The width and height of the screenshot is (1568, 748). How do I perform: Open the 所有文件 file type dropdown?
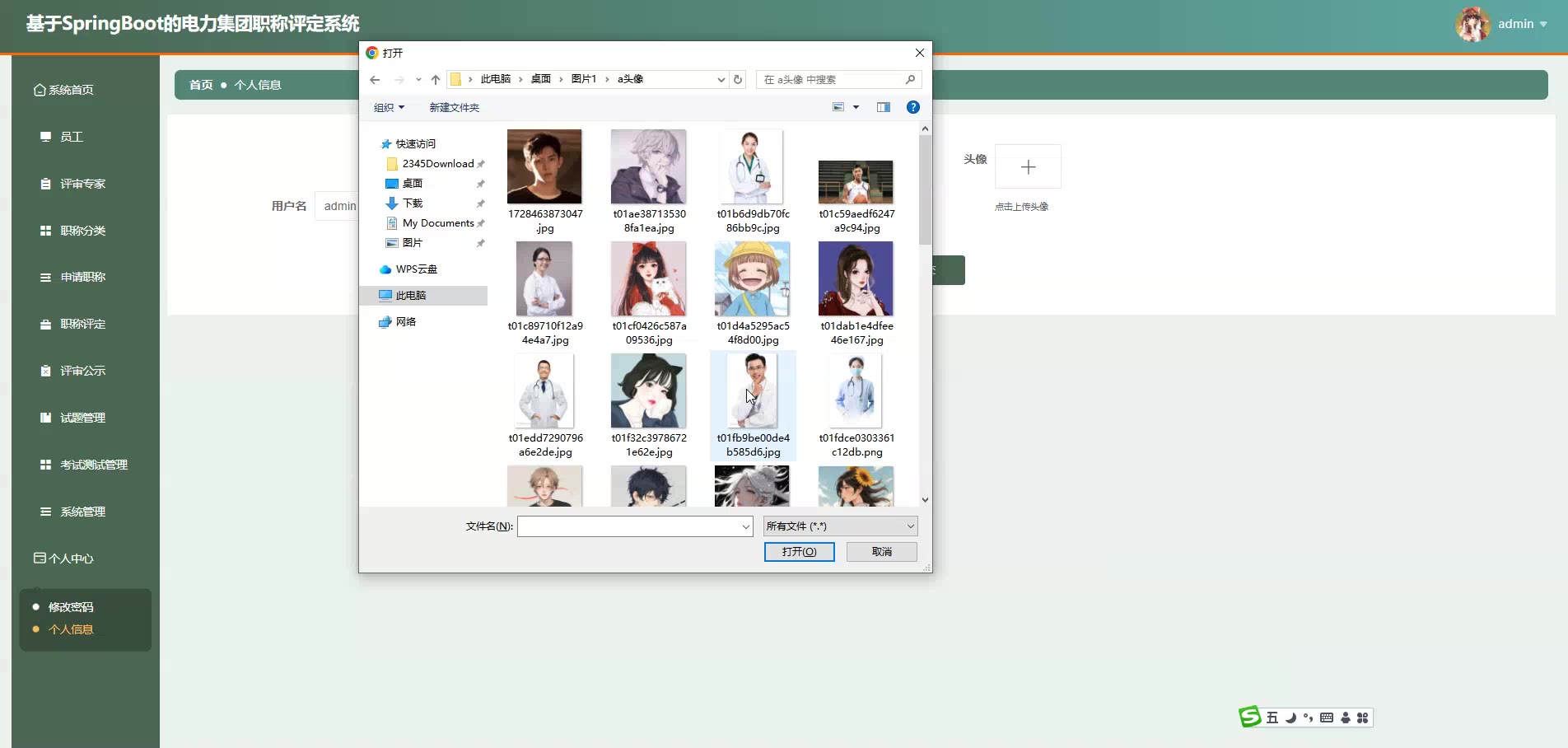pyautogui.click(x=840, y=526)
